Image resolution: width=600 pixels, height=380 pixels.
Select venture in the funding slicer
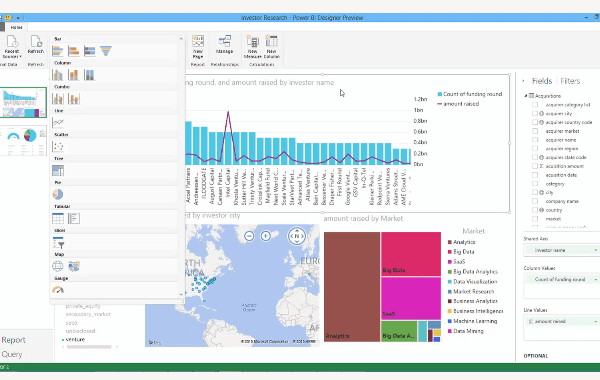tap(75, 339)
